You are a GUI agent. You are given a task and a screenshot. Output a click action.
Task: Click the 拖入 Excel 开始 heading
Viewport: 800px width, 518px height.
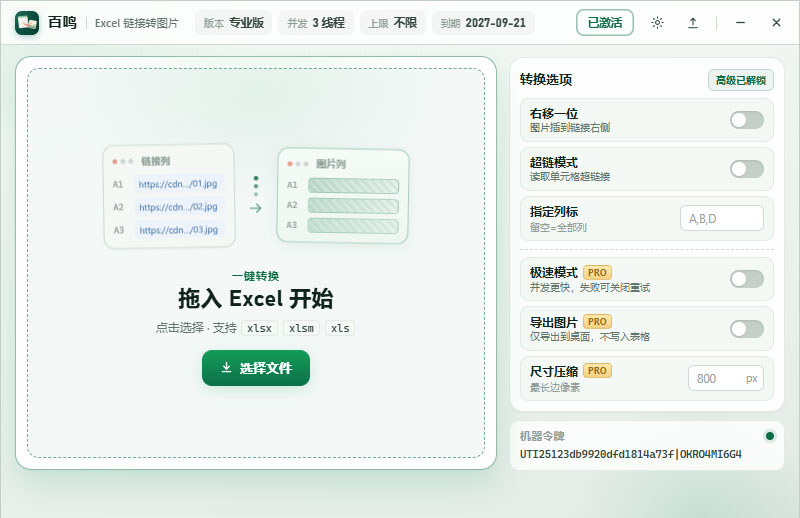click(256, 299)
